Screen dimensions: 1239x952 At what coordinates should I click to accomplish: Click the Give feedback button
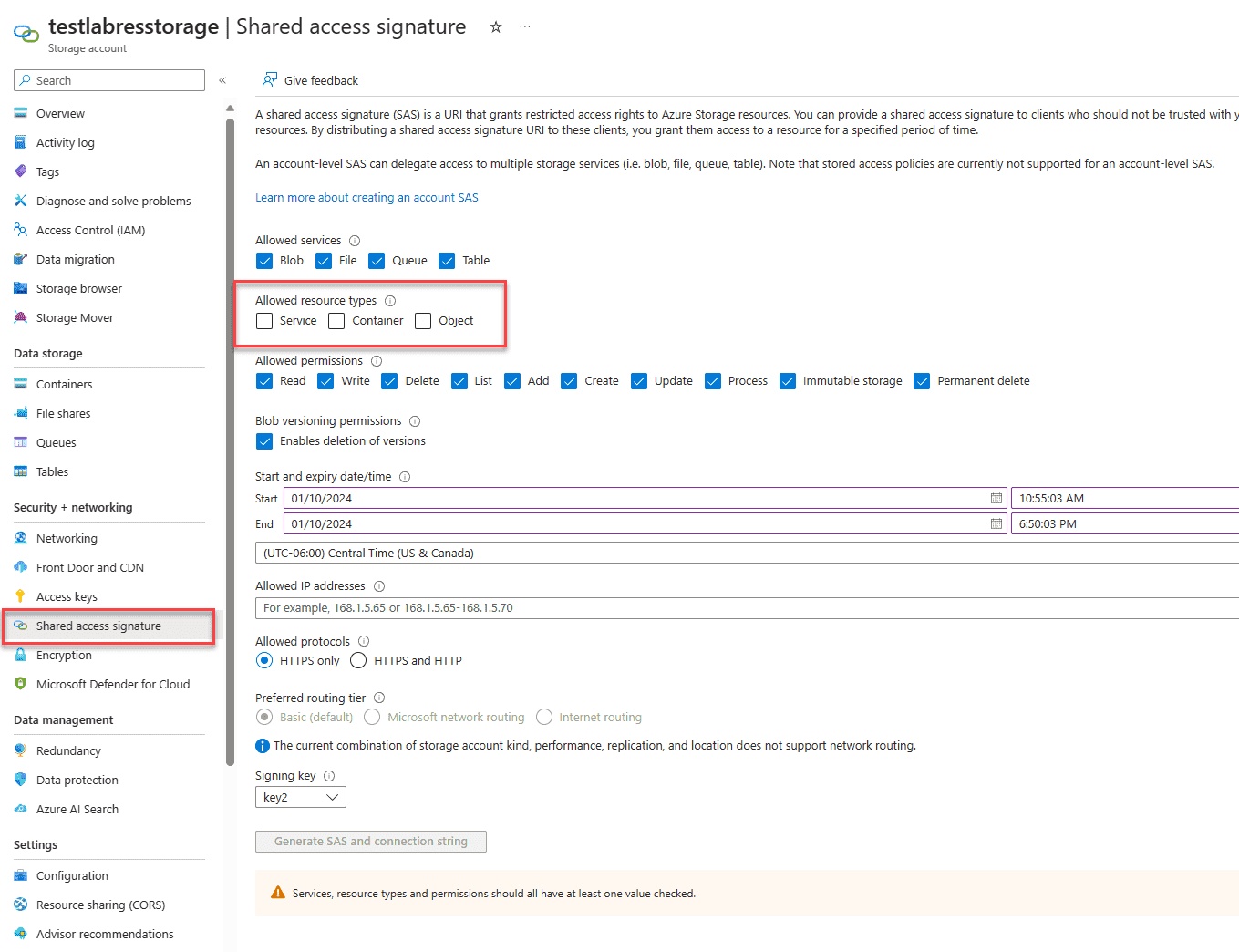(x=310, y=80)
